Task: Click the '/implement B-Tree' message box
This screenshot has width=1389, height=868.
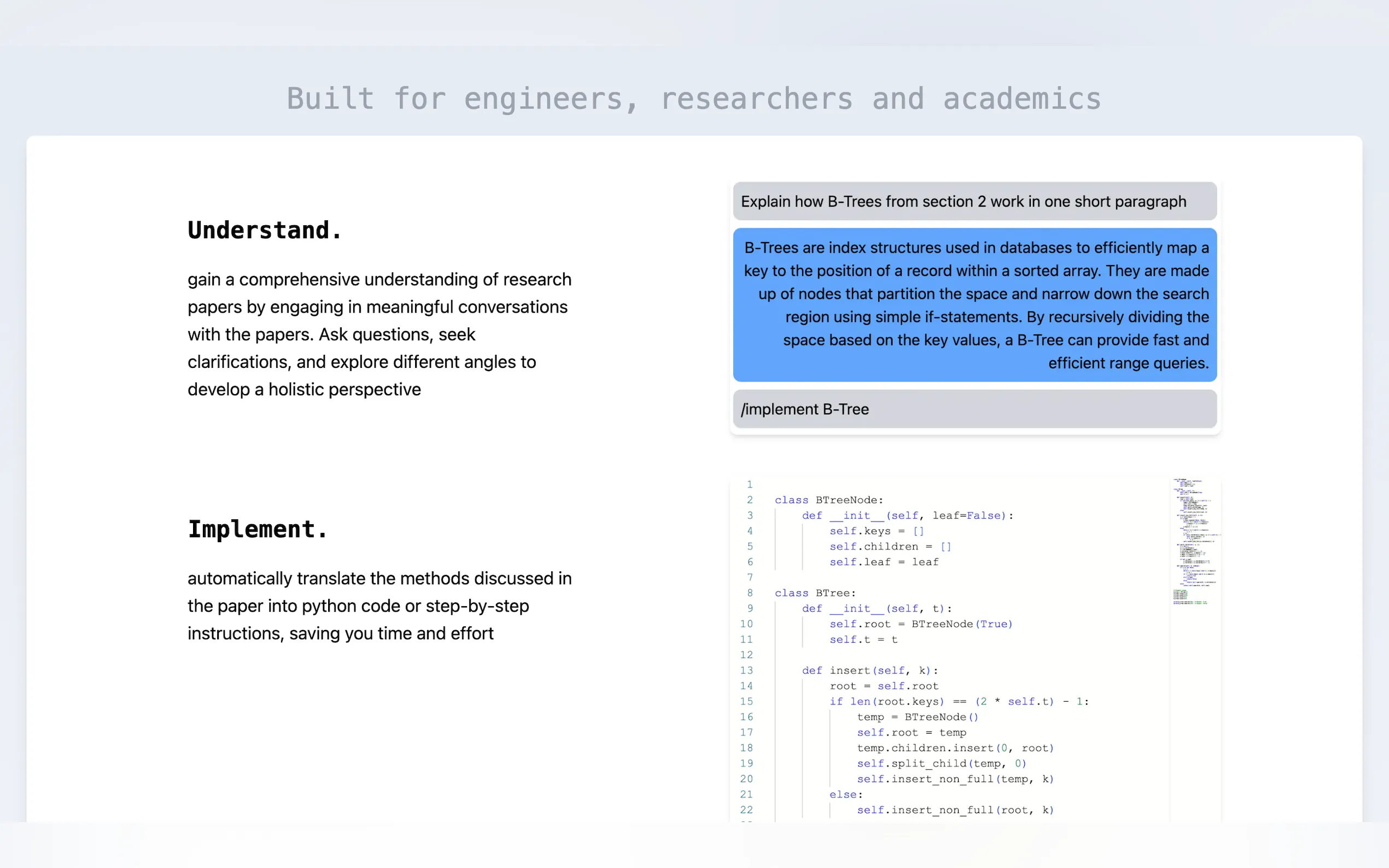Action: coord(974,409)
